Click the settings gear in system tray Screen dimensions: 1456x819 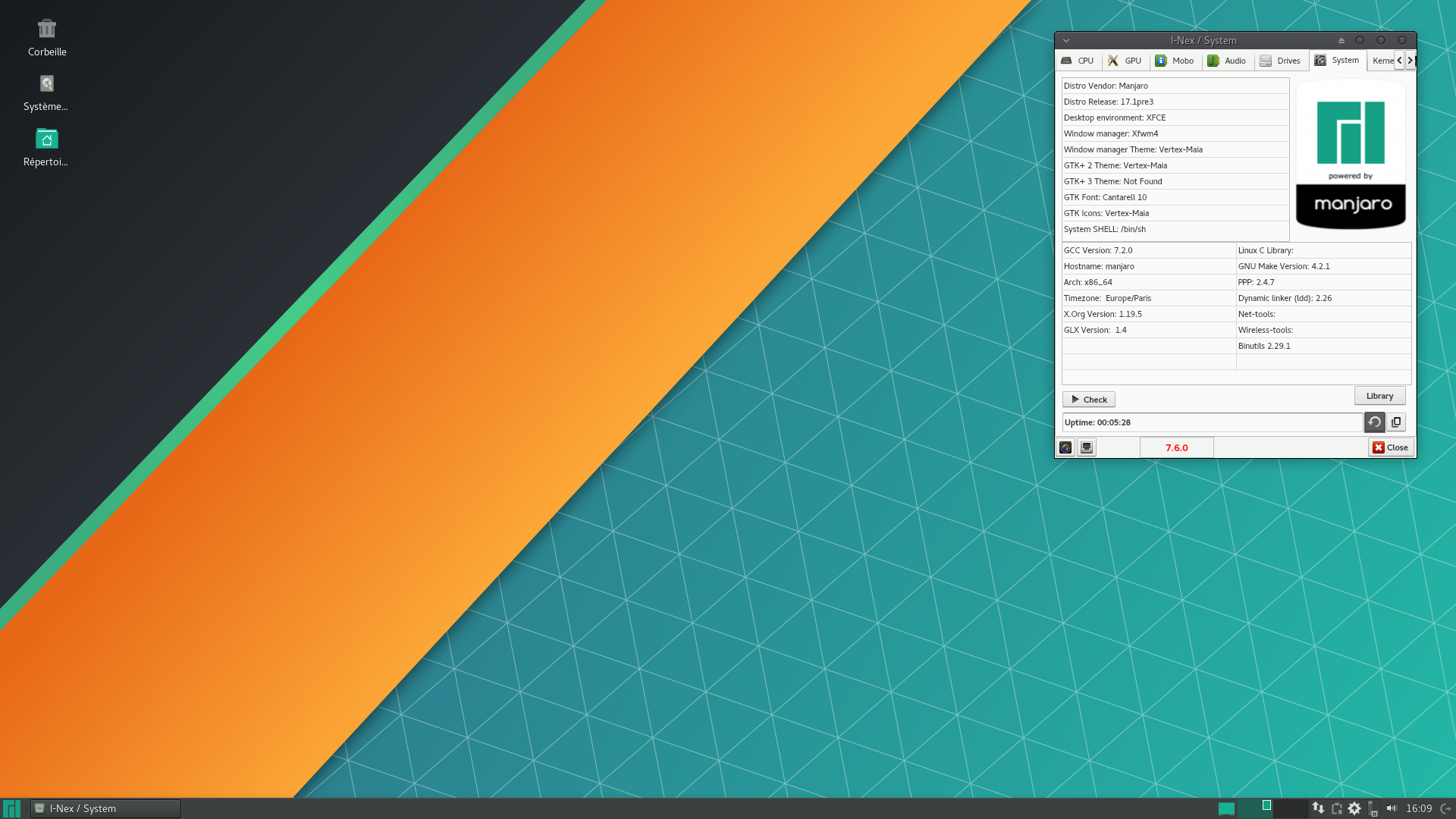1356,808
